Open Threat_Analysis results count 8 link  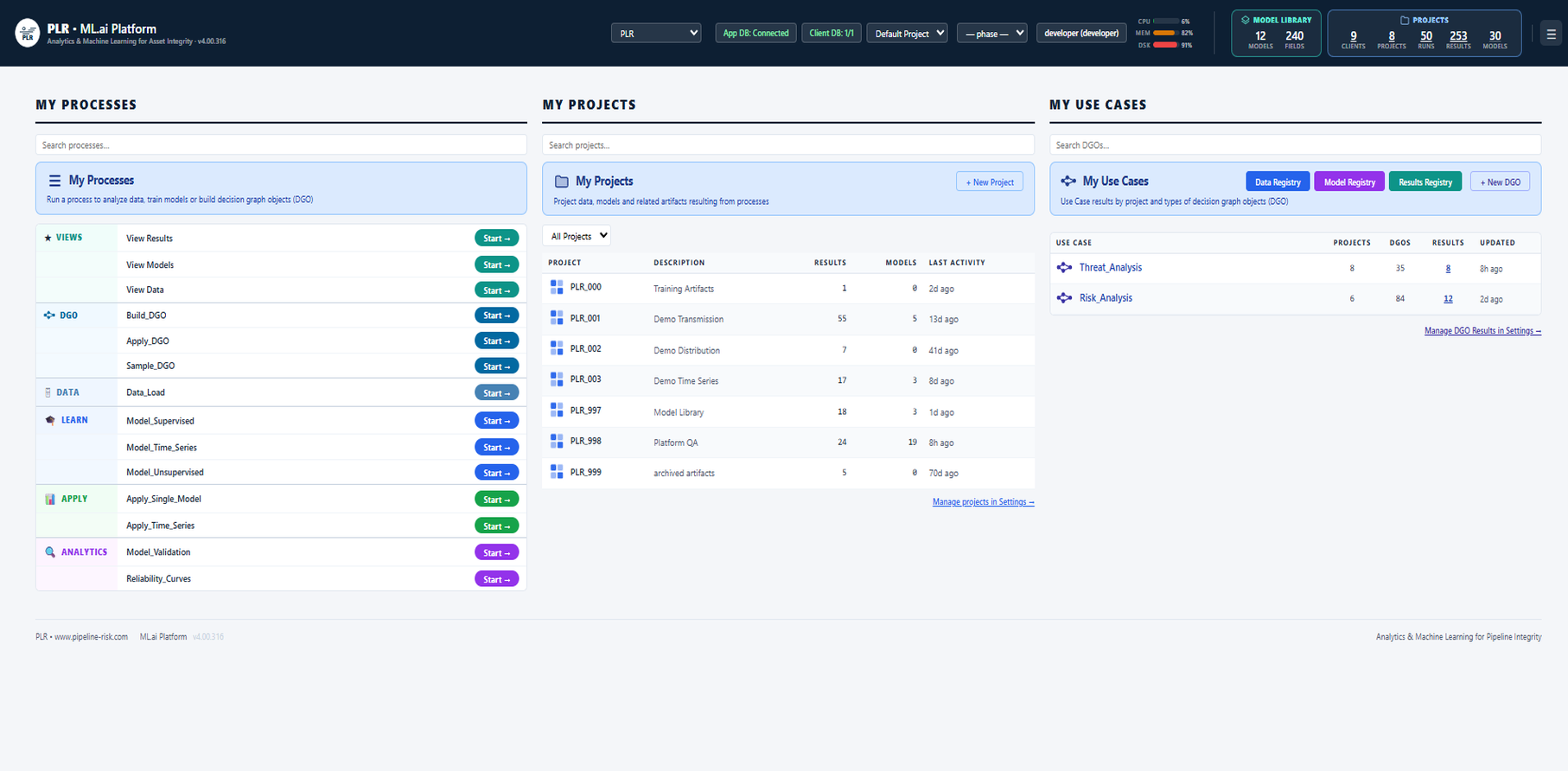click(1448, 268)
